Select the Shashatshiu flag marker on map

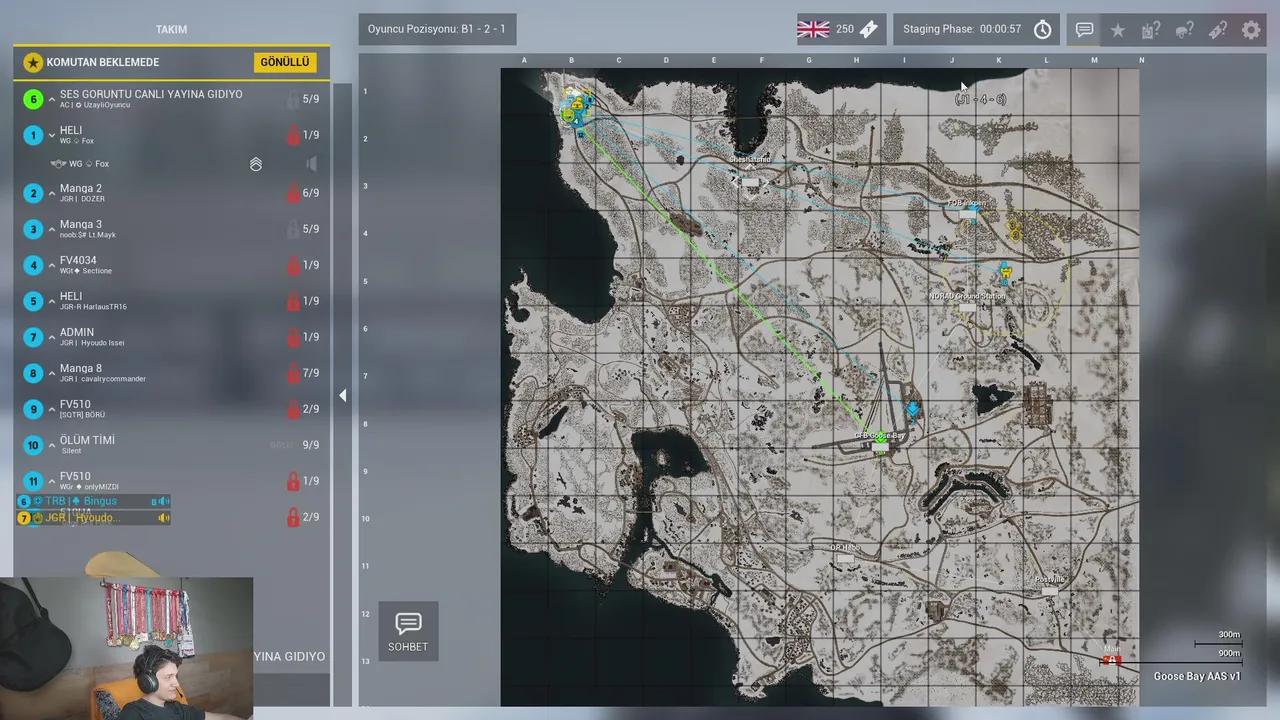750,182
